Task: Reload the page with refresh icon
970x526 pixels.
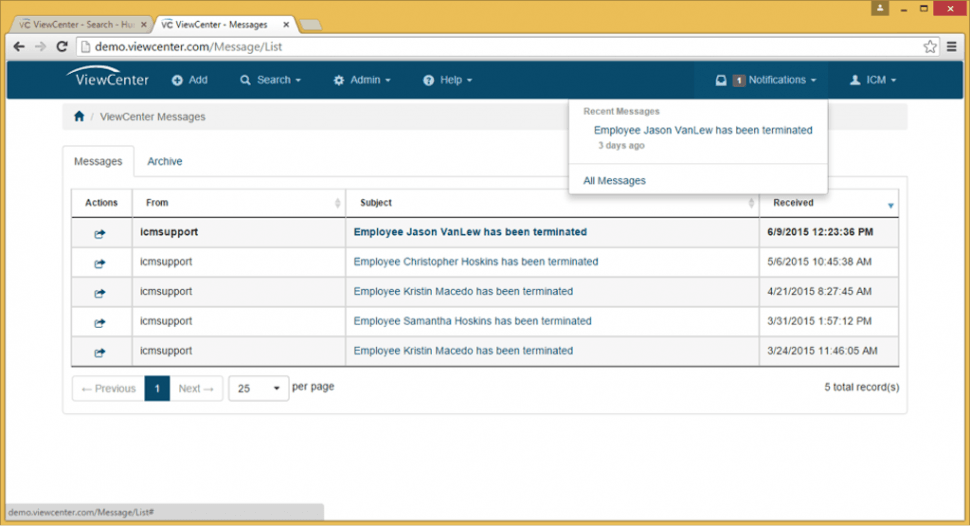Action: tap(62, 46)
